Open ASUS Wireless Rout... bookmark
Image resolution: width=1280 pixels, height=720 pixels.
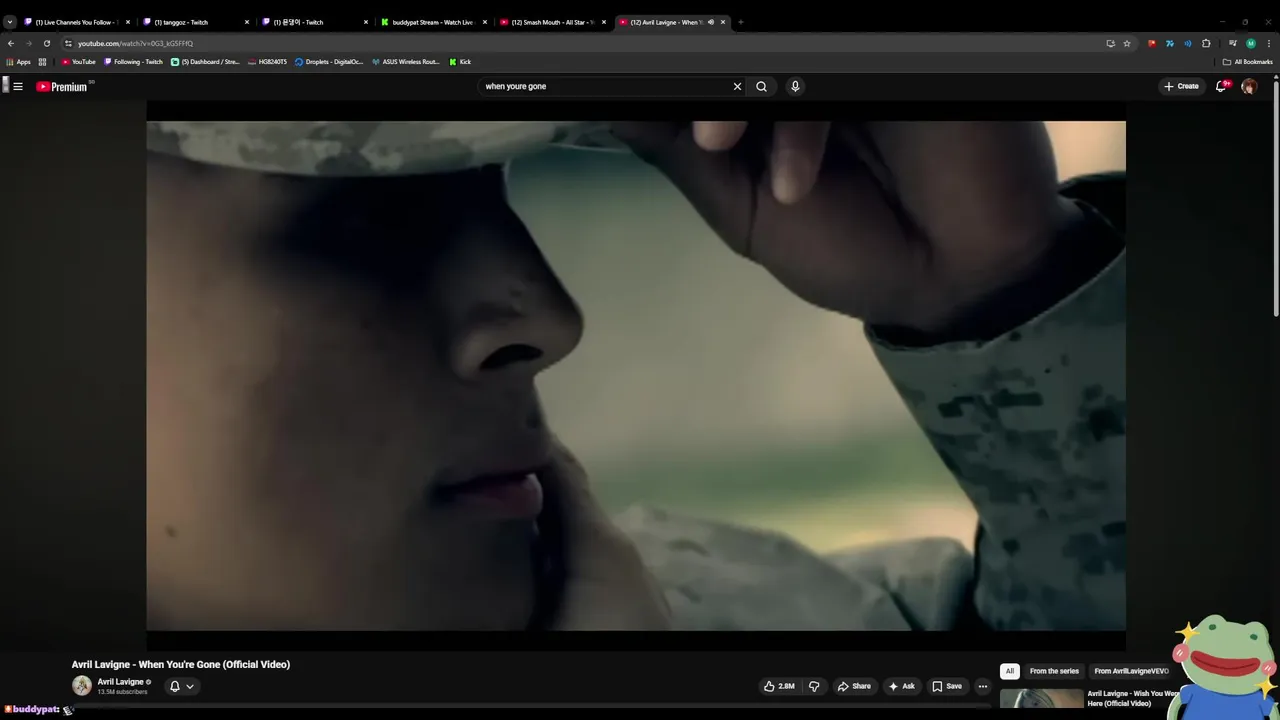coord(405,62)
